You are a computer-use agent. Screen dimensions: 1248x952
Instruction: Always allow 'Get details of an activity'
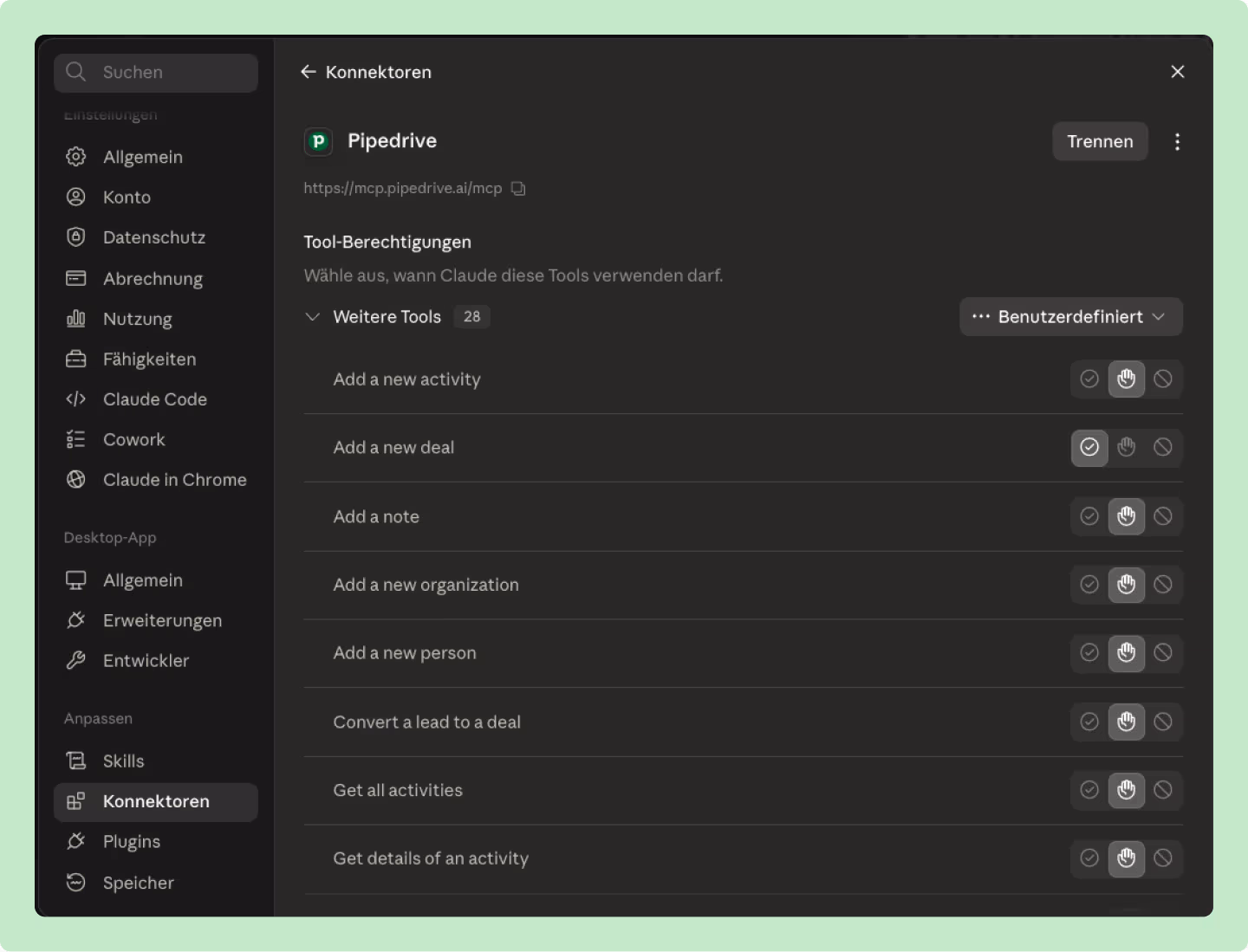(1089, 858)
